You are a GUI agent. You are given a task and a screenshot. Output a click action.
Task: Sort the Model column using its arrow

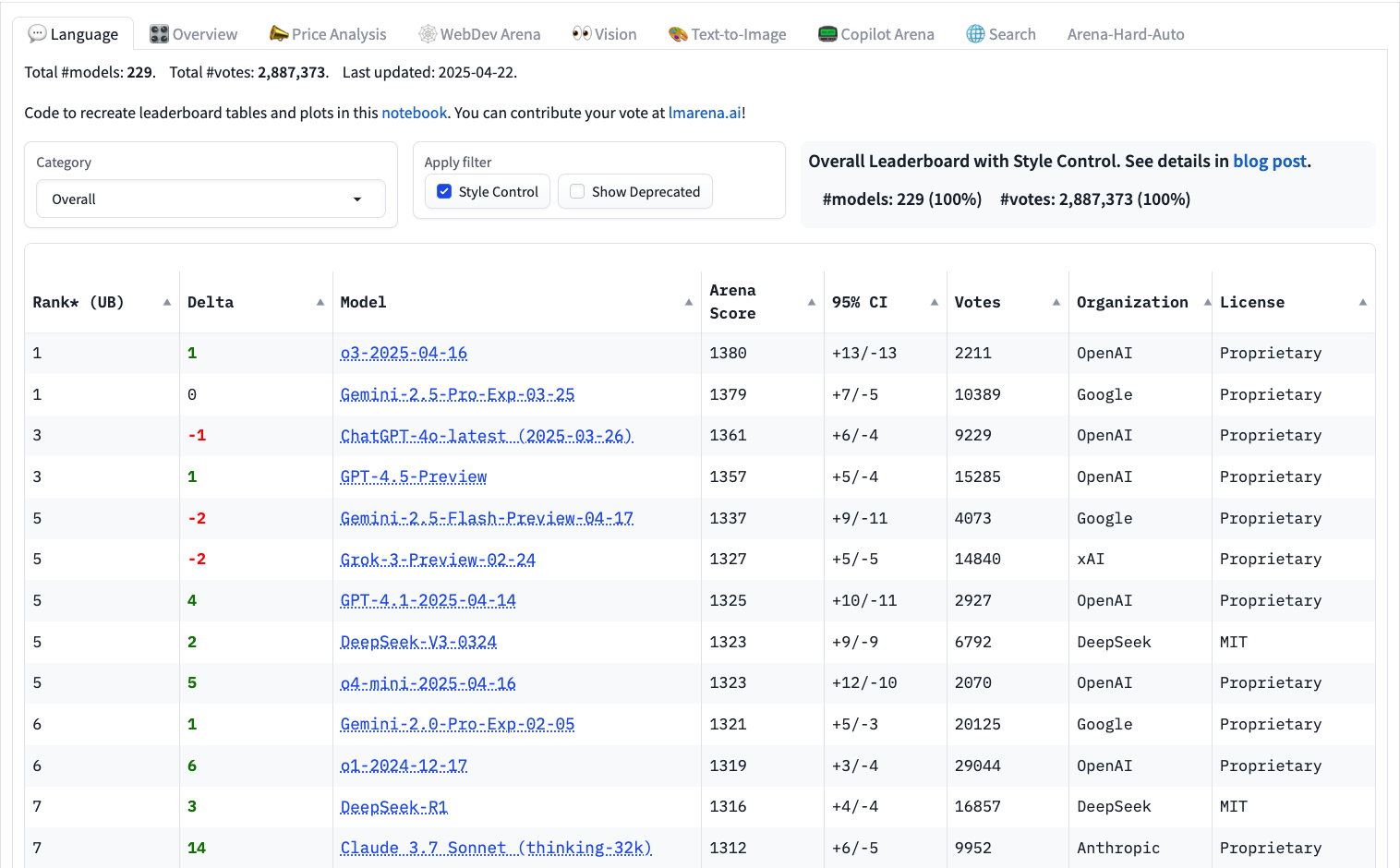click(x=689, y=302)
